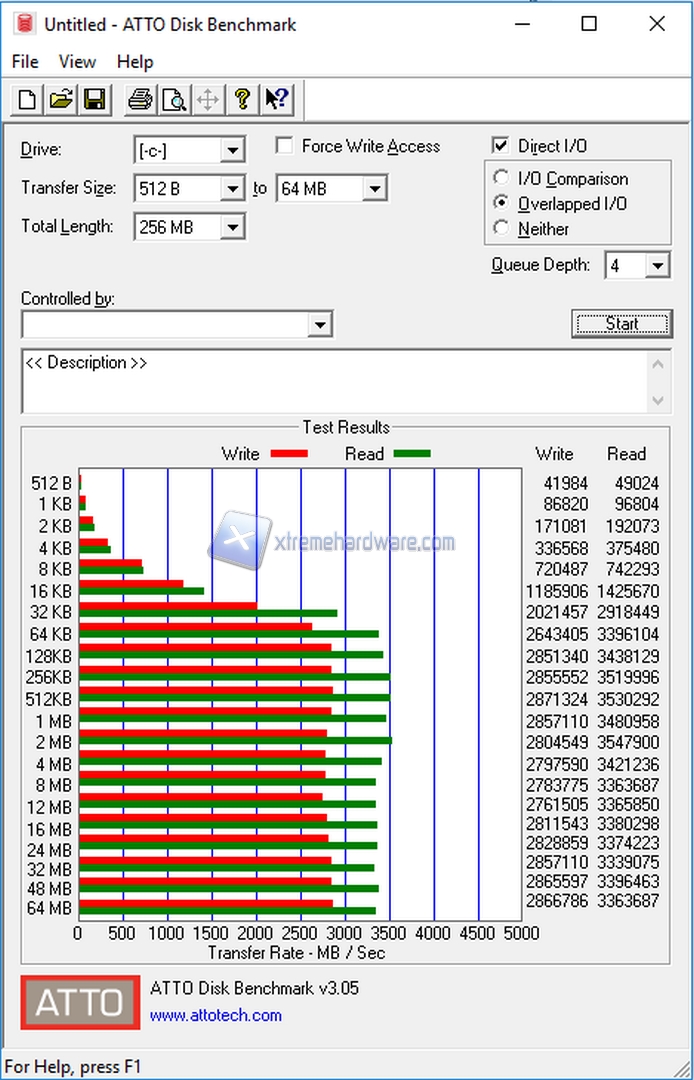Click the context help arrow icon

click(275, 99)
